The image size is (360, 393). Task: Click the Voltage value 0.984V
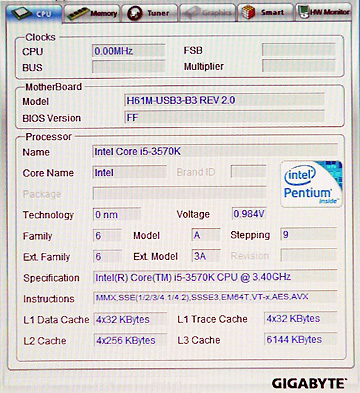point(249,214)
